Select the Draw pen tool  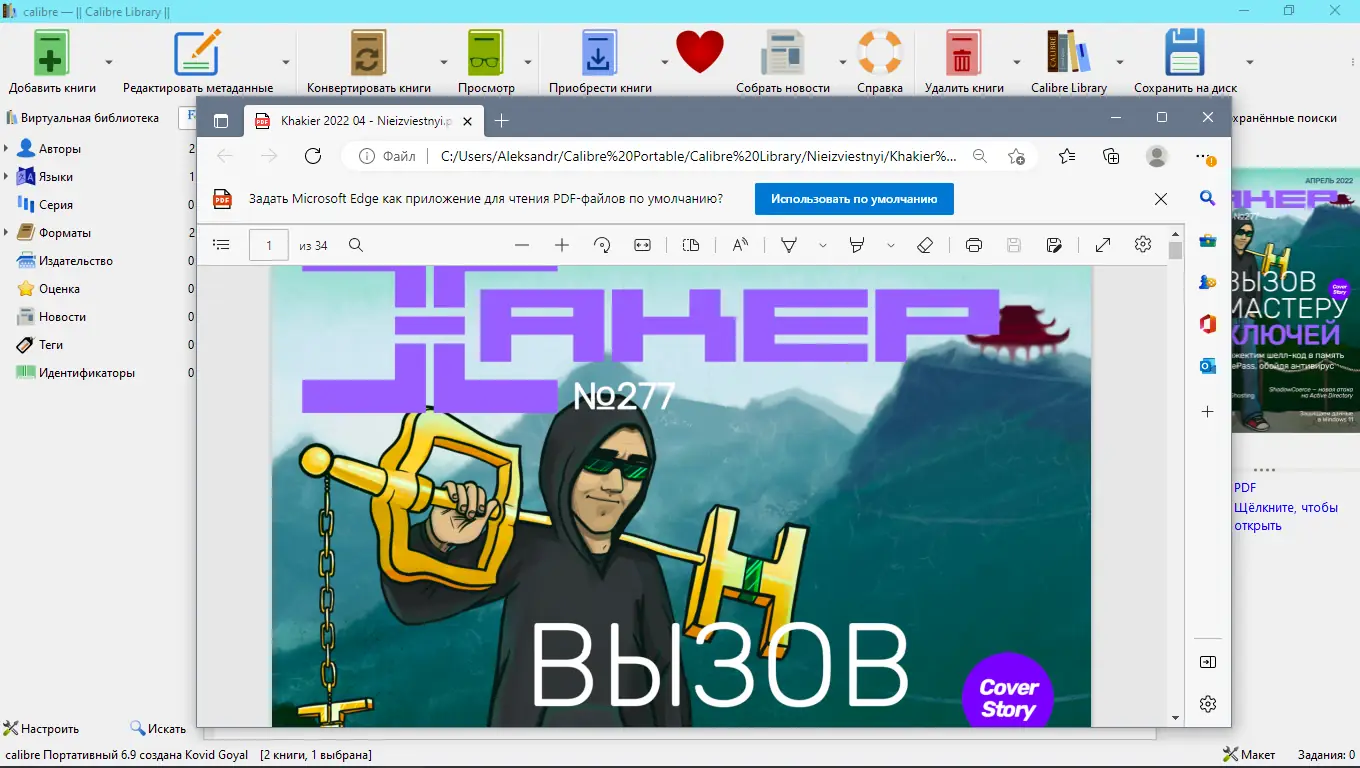pyautogui.click(x=788, y=245)
